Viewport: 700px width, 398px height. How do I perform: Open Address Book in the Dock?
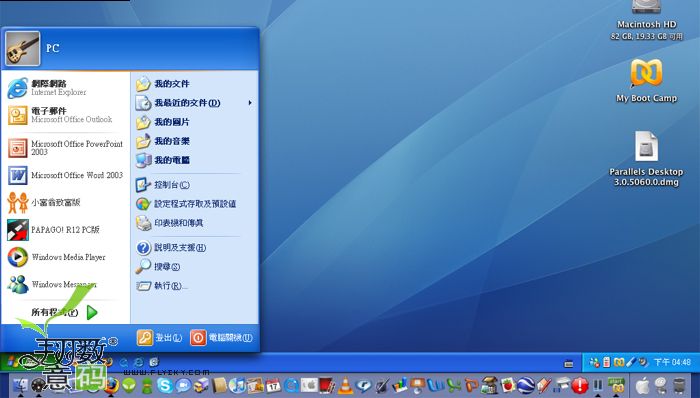(x=220, y=385)
